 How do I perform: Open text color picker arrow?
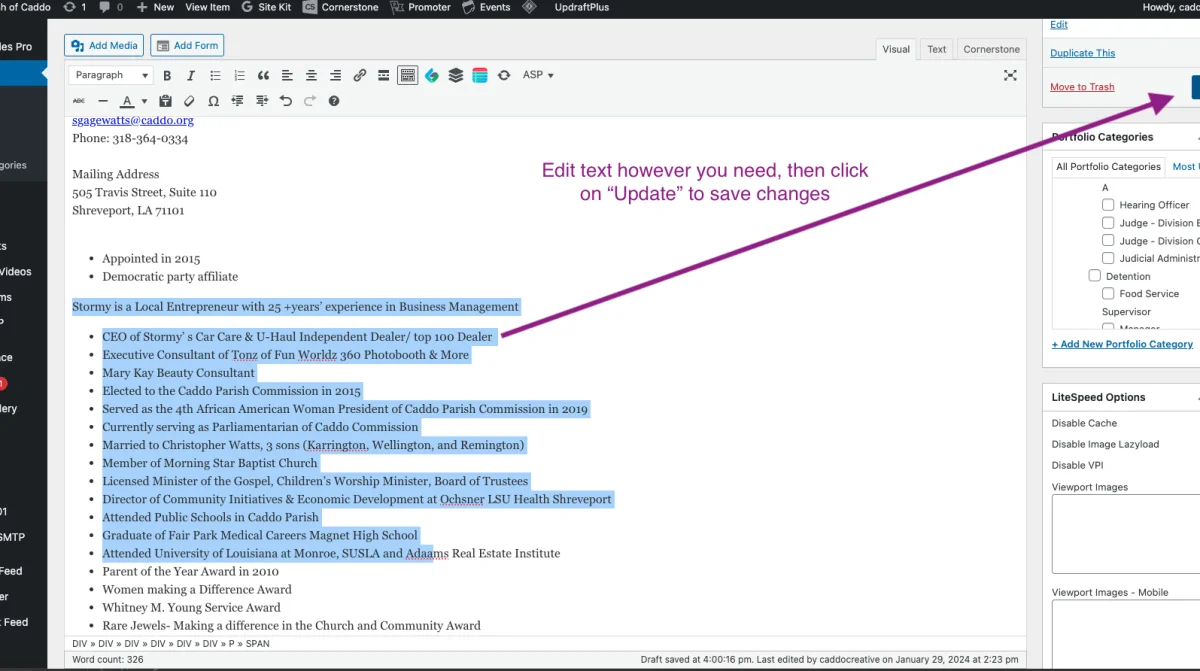[x=144, y=101]
